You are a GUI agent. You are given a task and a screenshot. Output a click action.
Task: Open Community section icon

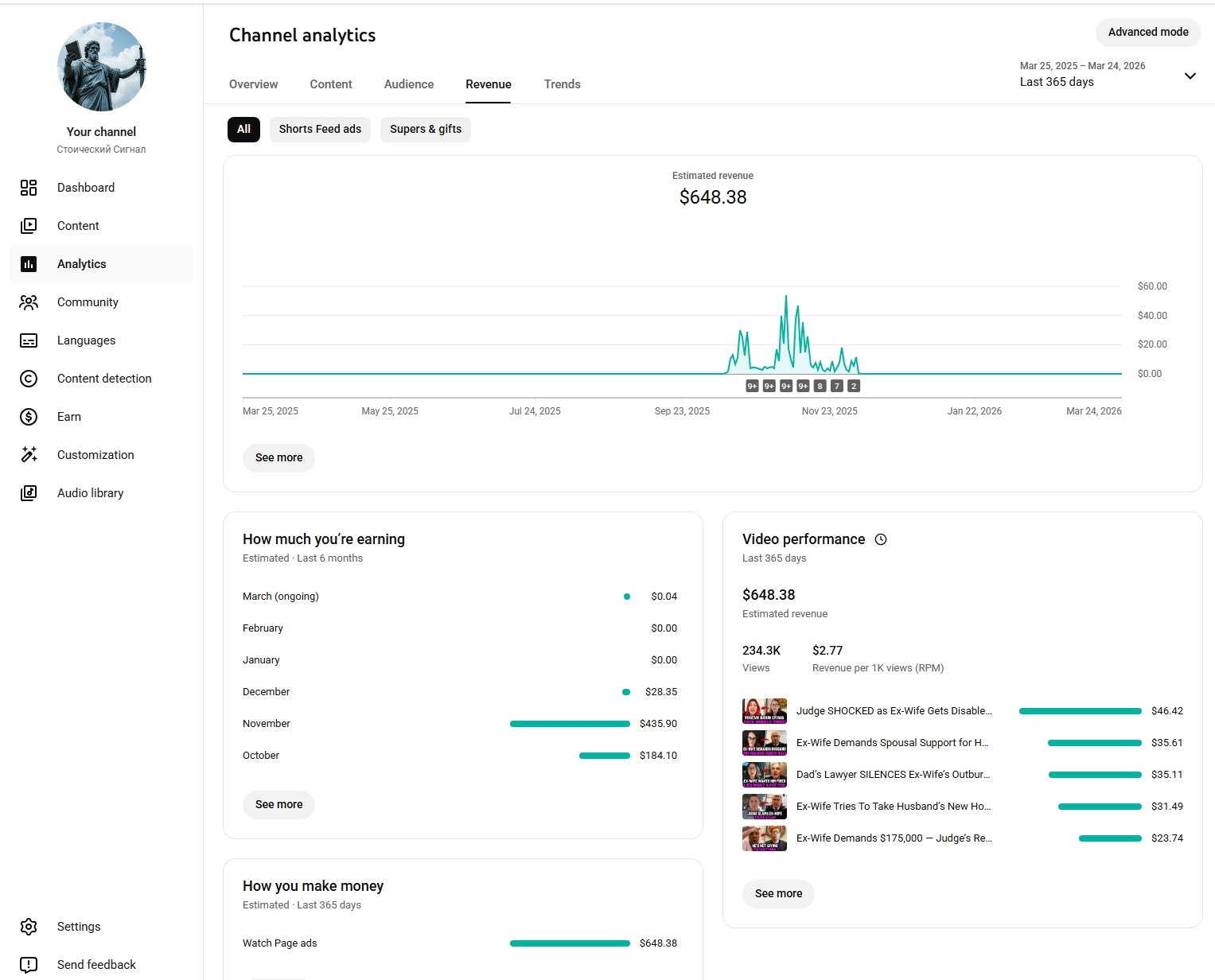(x=29, y=302)
